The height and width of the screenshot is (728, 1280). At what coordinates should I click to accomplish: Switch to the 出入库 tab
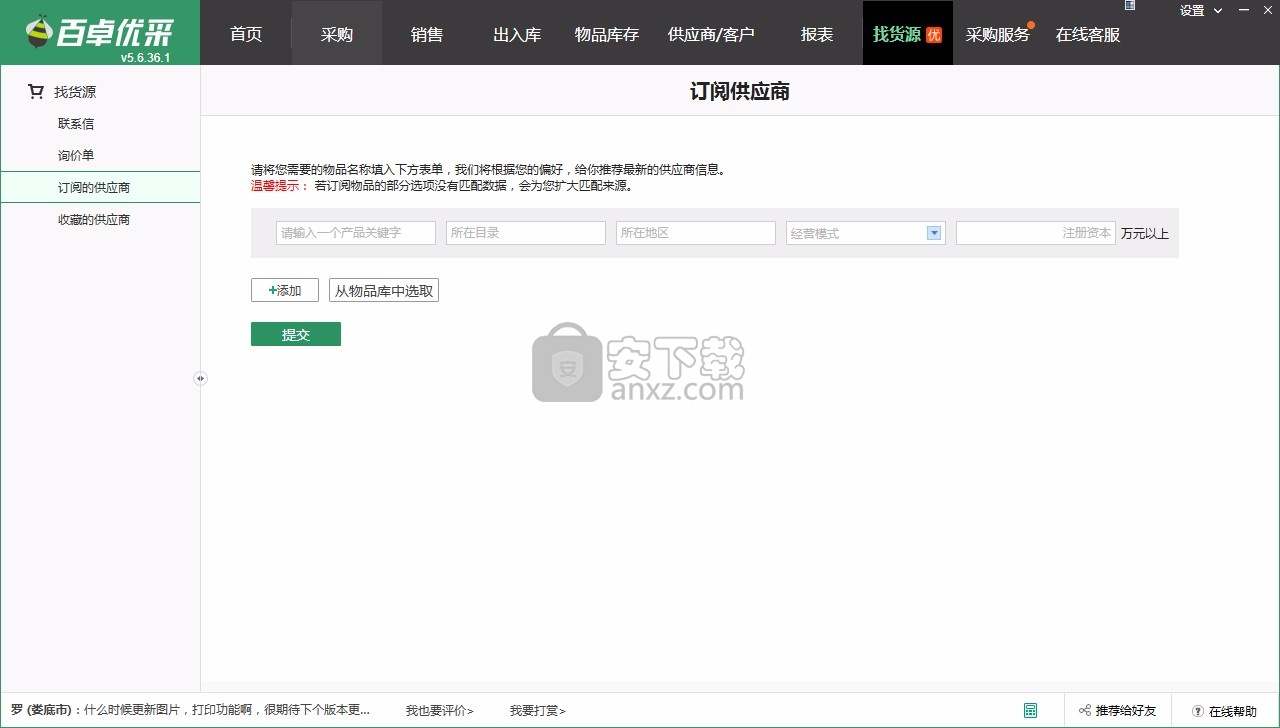tap(517, 34)
